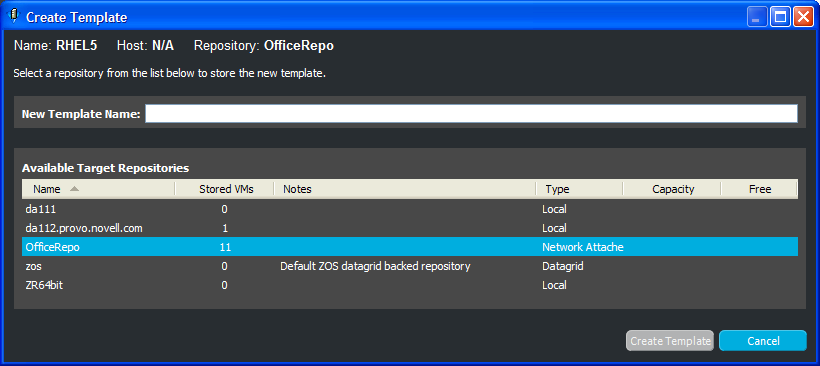This screenshot has height=366, width=820.
Task: Click the Local type for da111
Action: coord(554,209)
